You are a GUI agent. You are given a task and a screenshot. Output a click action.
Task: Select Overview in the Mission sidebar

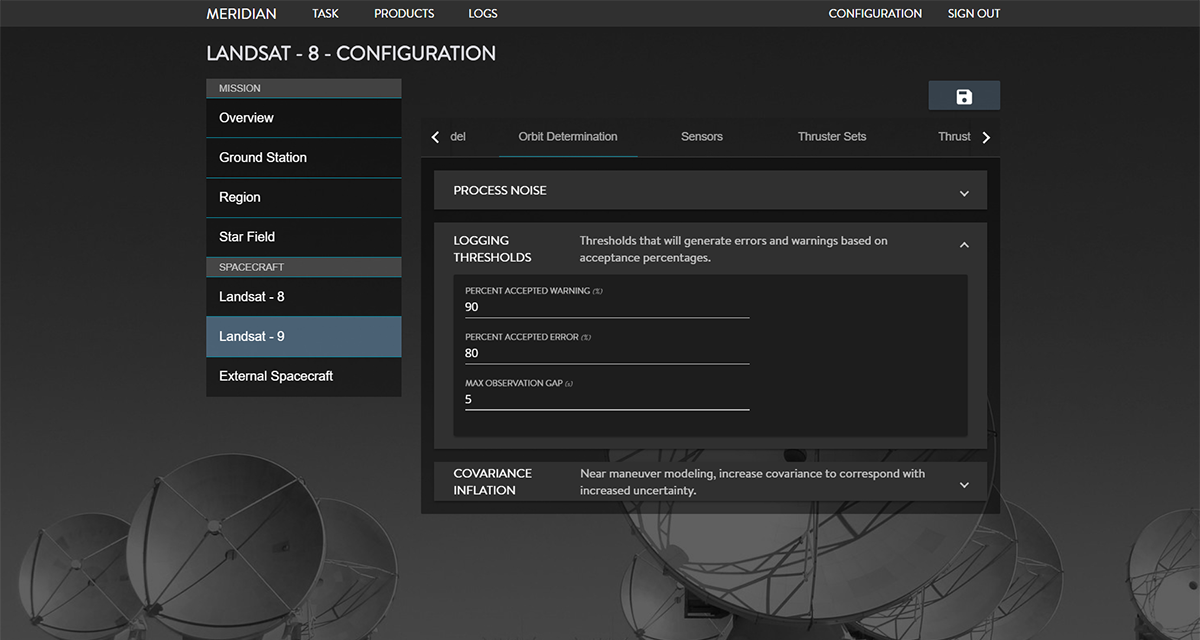coord(304,118)
